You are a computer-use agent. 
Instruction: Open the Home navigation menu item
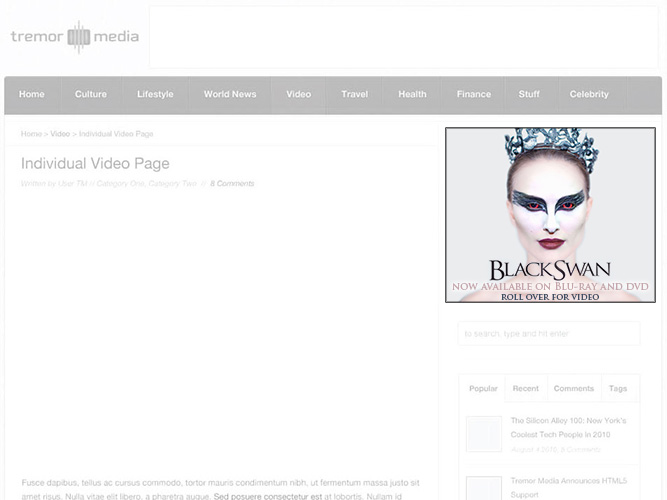point(32,95)
